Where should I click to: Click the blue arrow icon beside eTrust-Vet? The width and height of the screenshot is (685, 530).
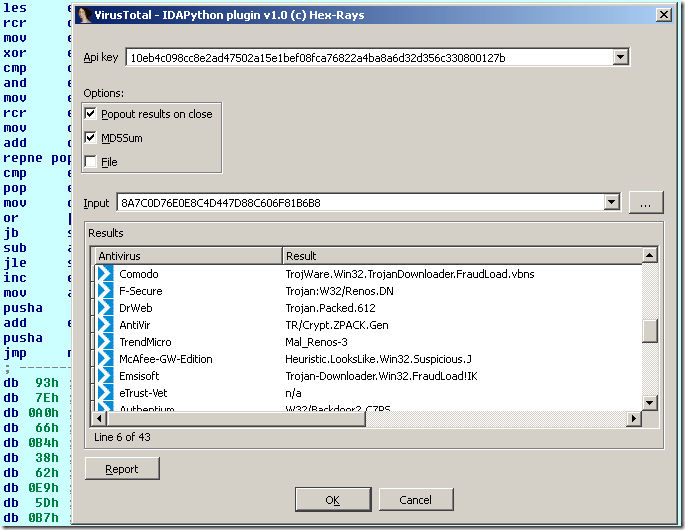pos(105,393)
